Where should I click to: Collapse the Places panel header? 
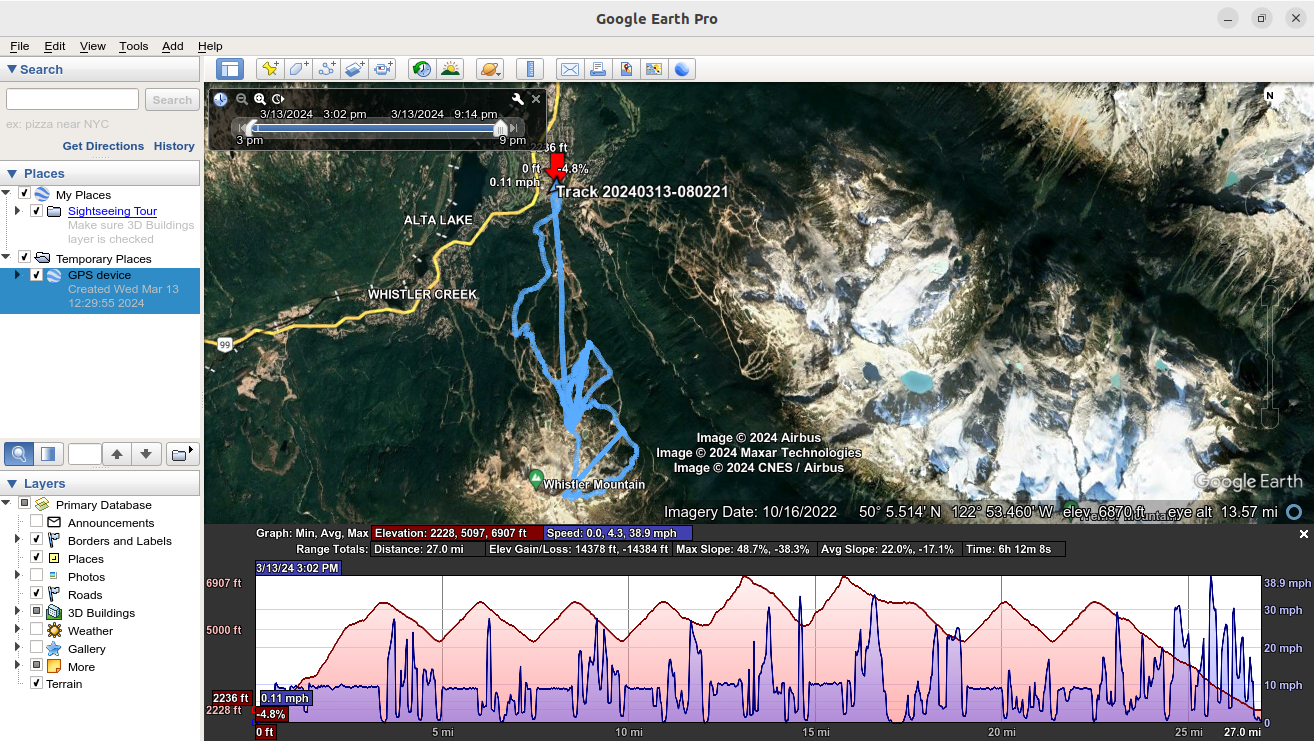tap(100, 173)
